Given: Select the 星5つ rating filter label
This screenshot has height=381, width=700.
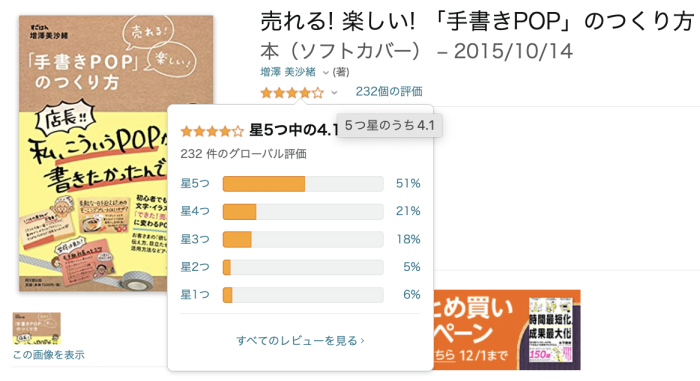Looking at the screenshot, I should point(195,184).
